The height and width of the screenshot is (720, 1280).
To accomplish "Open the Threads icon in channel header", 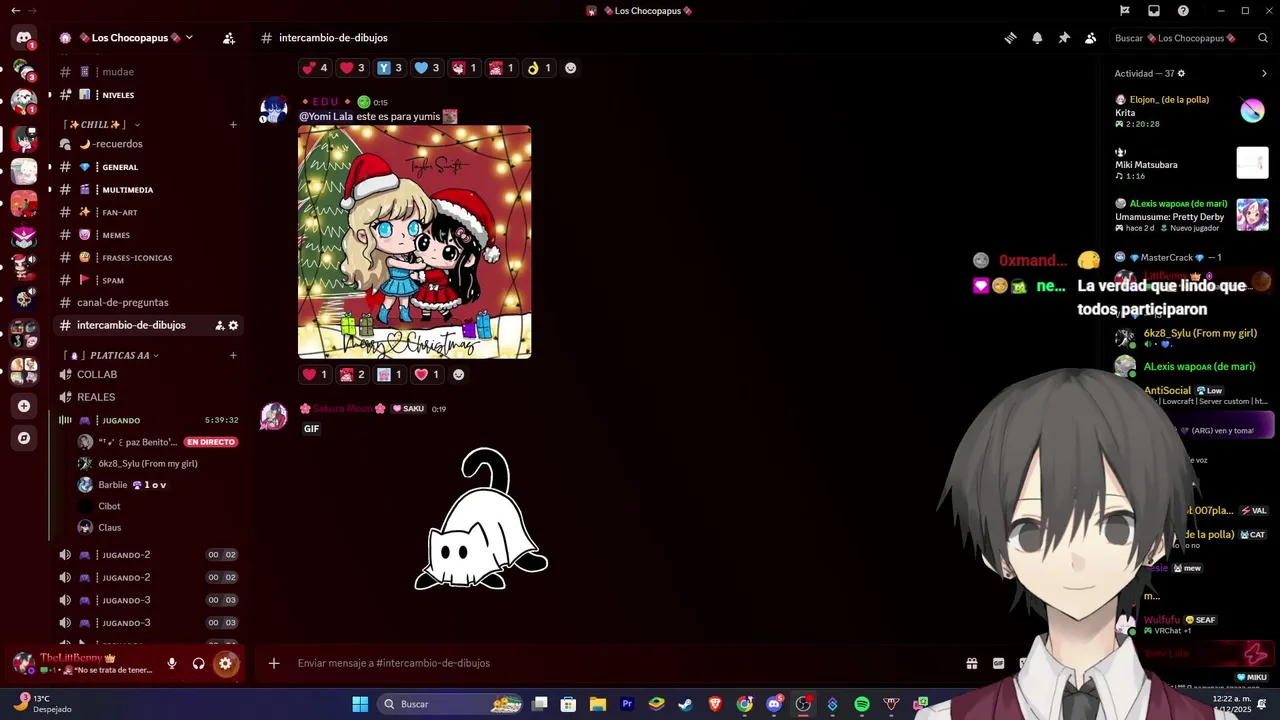I will coord(1010,38).
